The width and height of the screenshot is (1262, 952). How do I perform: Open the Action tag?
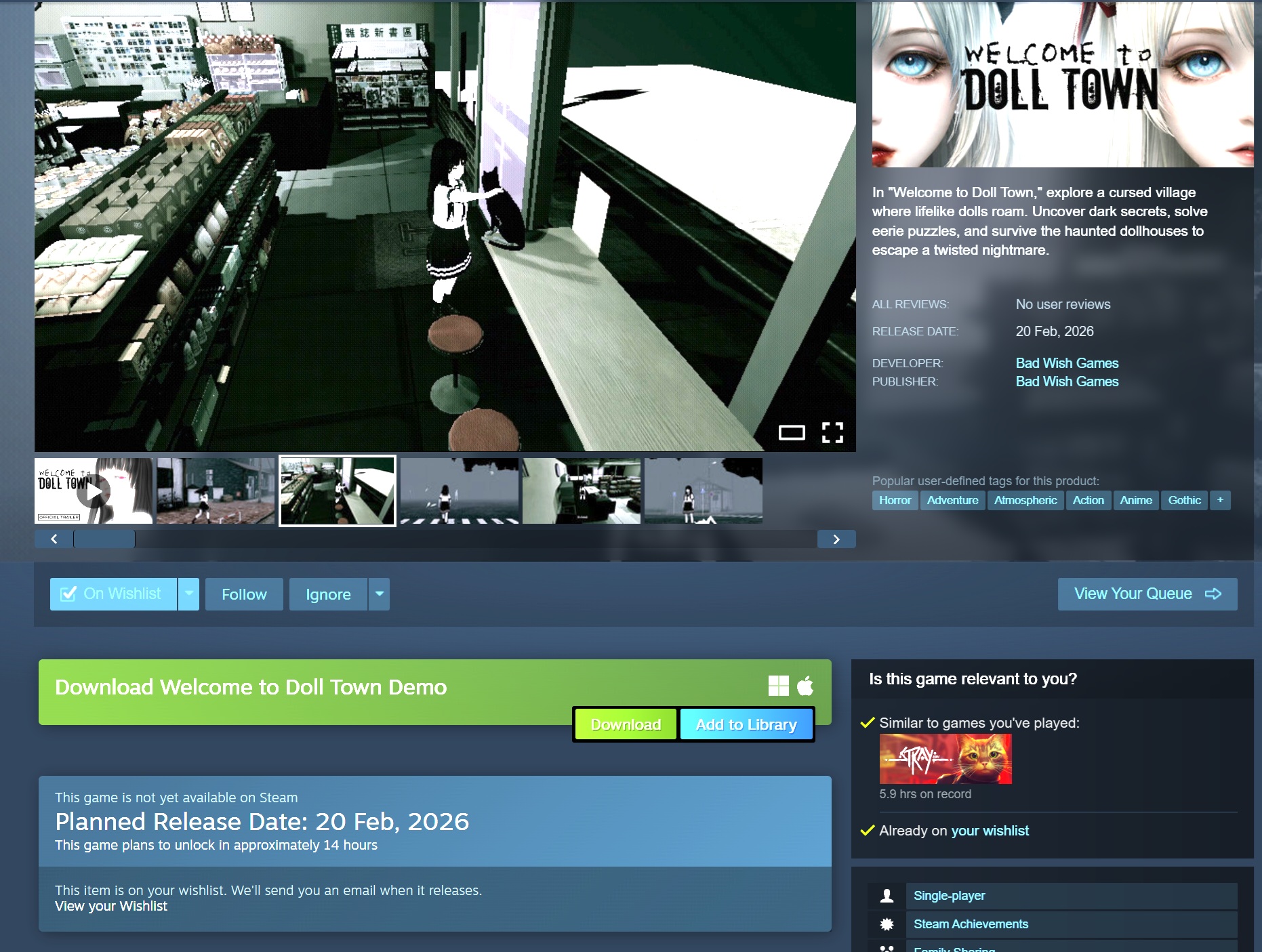click(1088, 500)
